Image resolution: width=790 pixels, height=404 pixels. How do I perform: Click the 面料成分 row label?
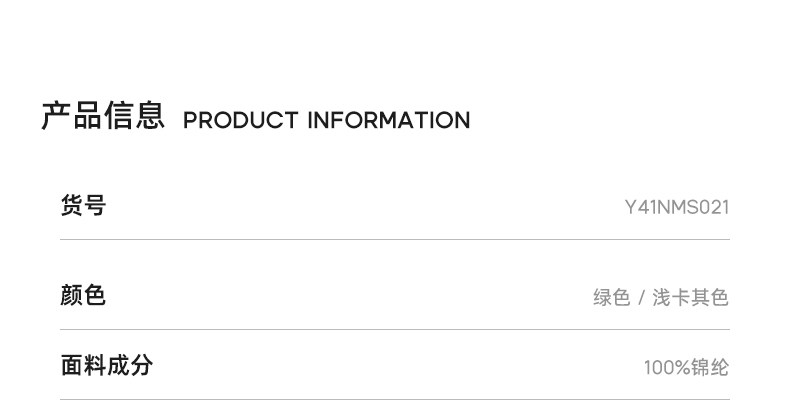pyautogui.click(x=106, y=365)
